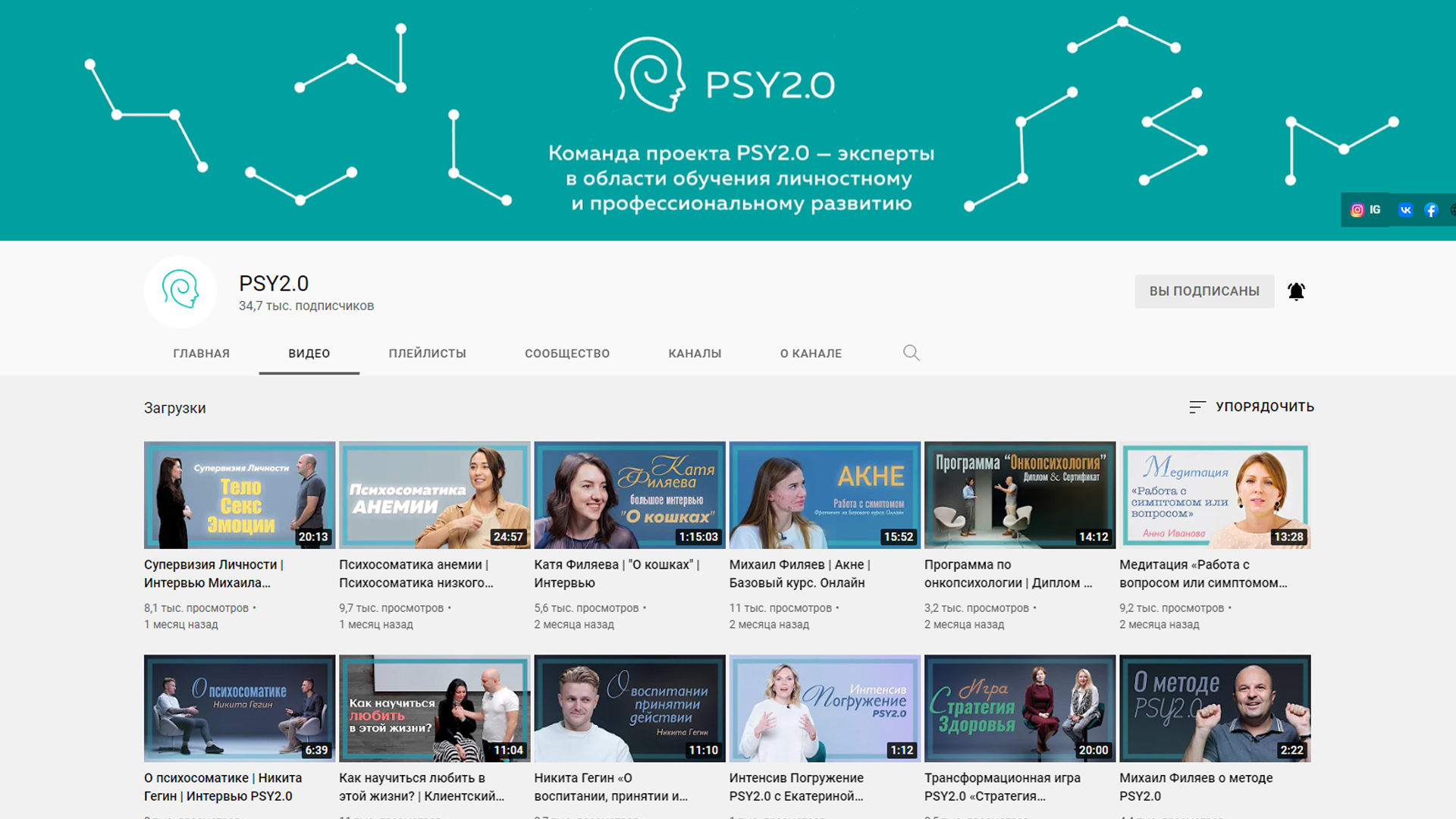This screenshot has width=1456, height=819.
Task: Switch to the ГЛАВНАЯ tab
Action: pos(201,353)
